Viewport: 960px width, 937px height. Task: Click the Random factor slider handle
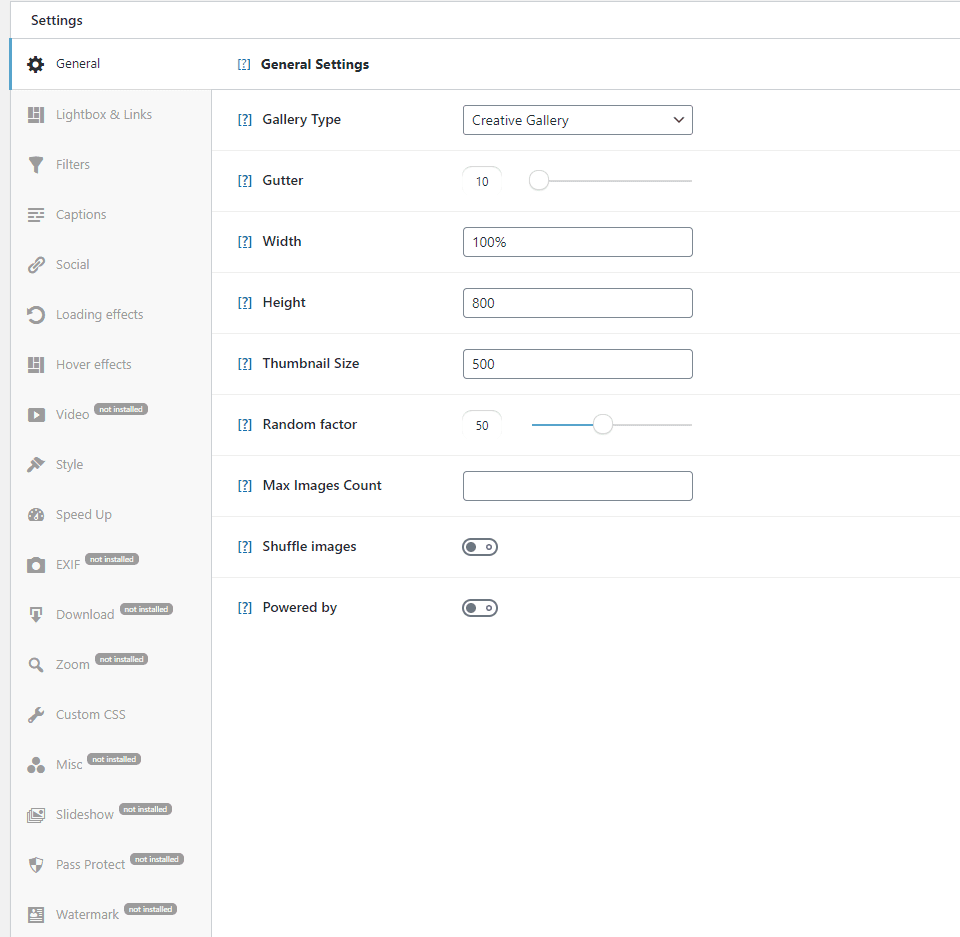pyautogui.click(x=602, y=425)
